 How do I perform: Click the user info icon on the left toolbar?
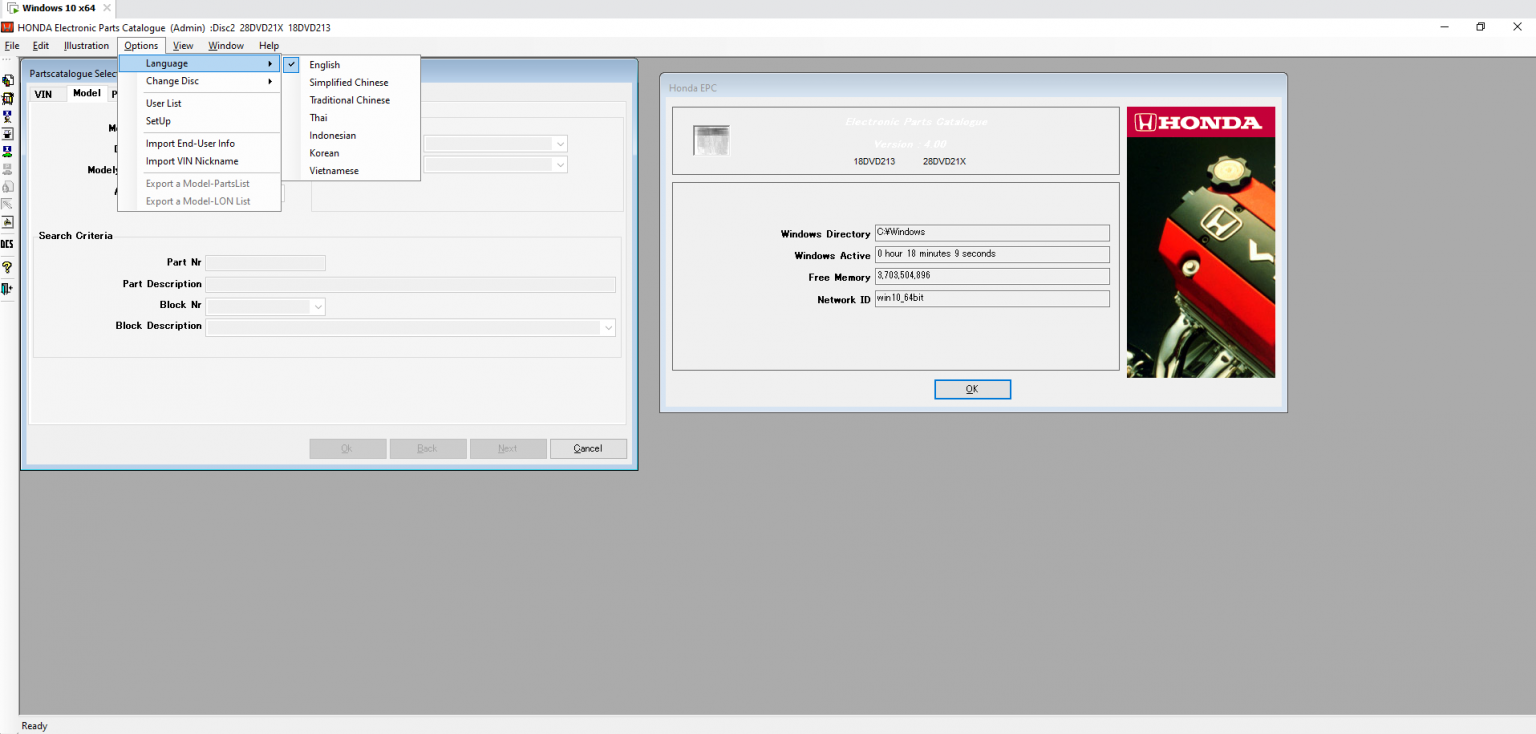point(8,115)
